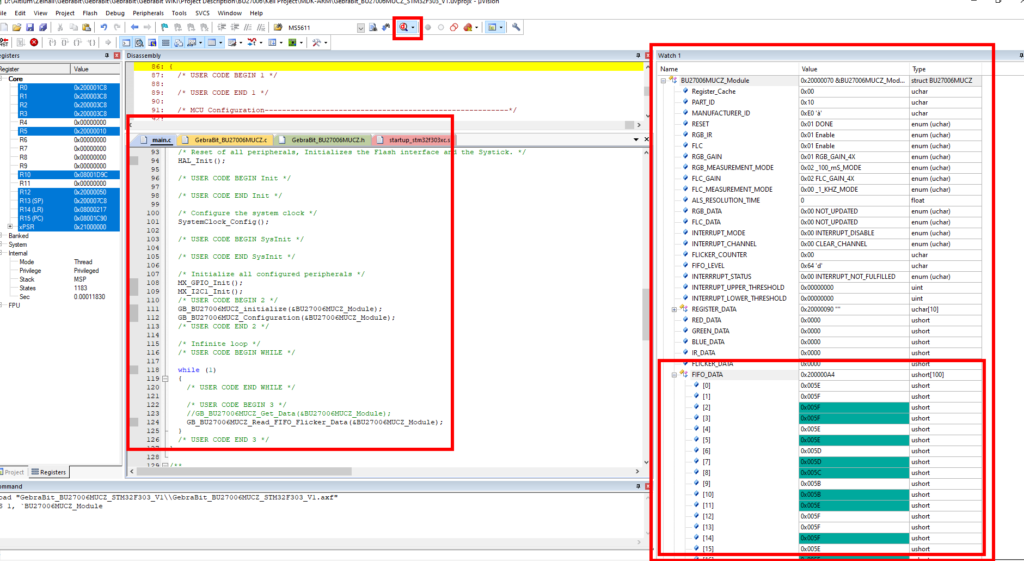
Task: Click the Start/Stop Debug Session icon
Action: click(404, 27)
